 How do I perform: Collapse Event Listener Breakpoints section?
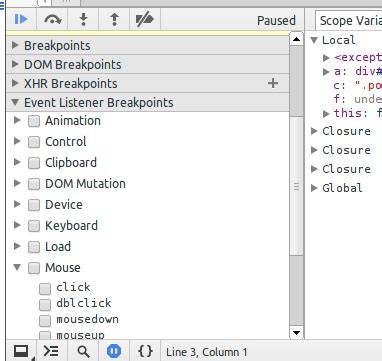[15, 102]
